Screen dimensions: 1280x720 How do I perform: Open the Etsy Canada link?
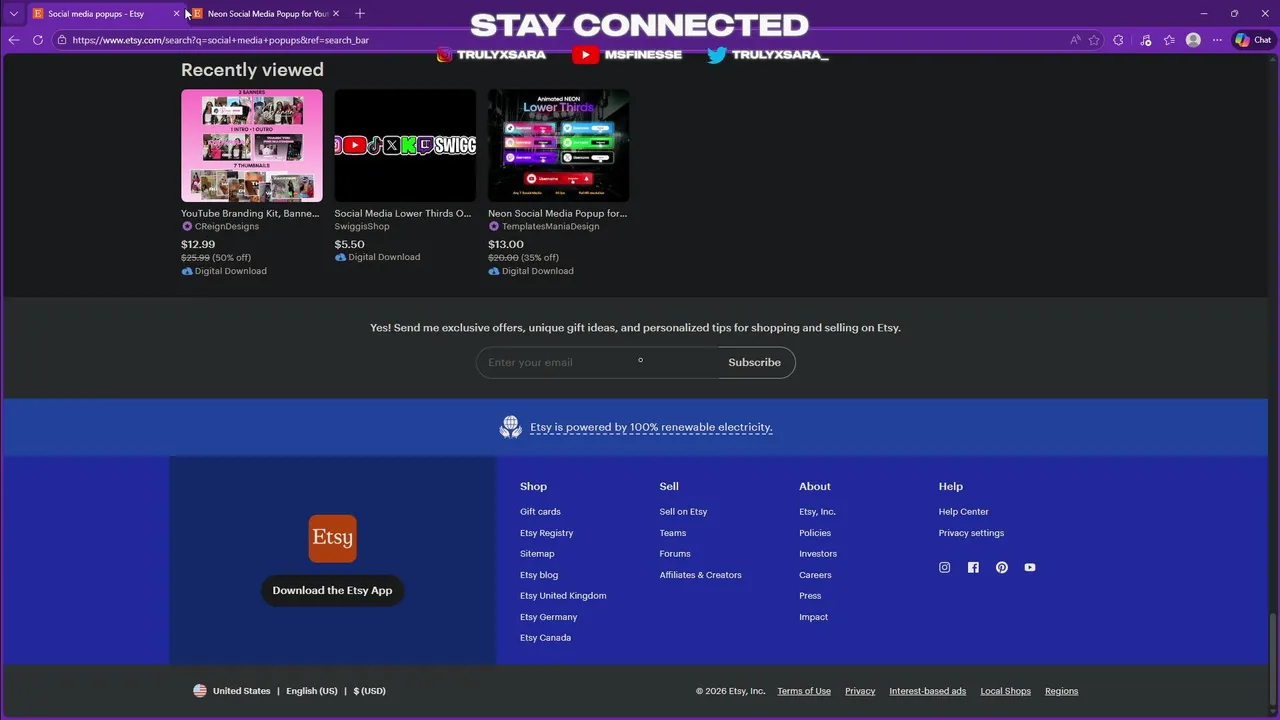click(x=546, y=638)
